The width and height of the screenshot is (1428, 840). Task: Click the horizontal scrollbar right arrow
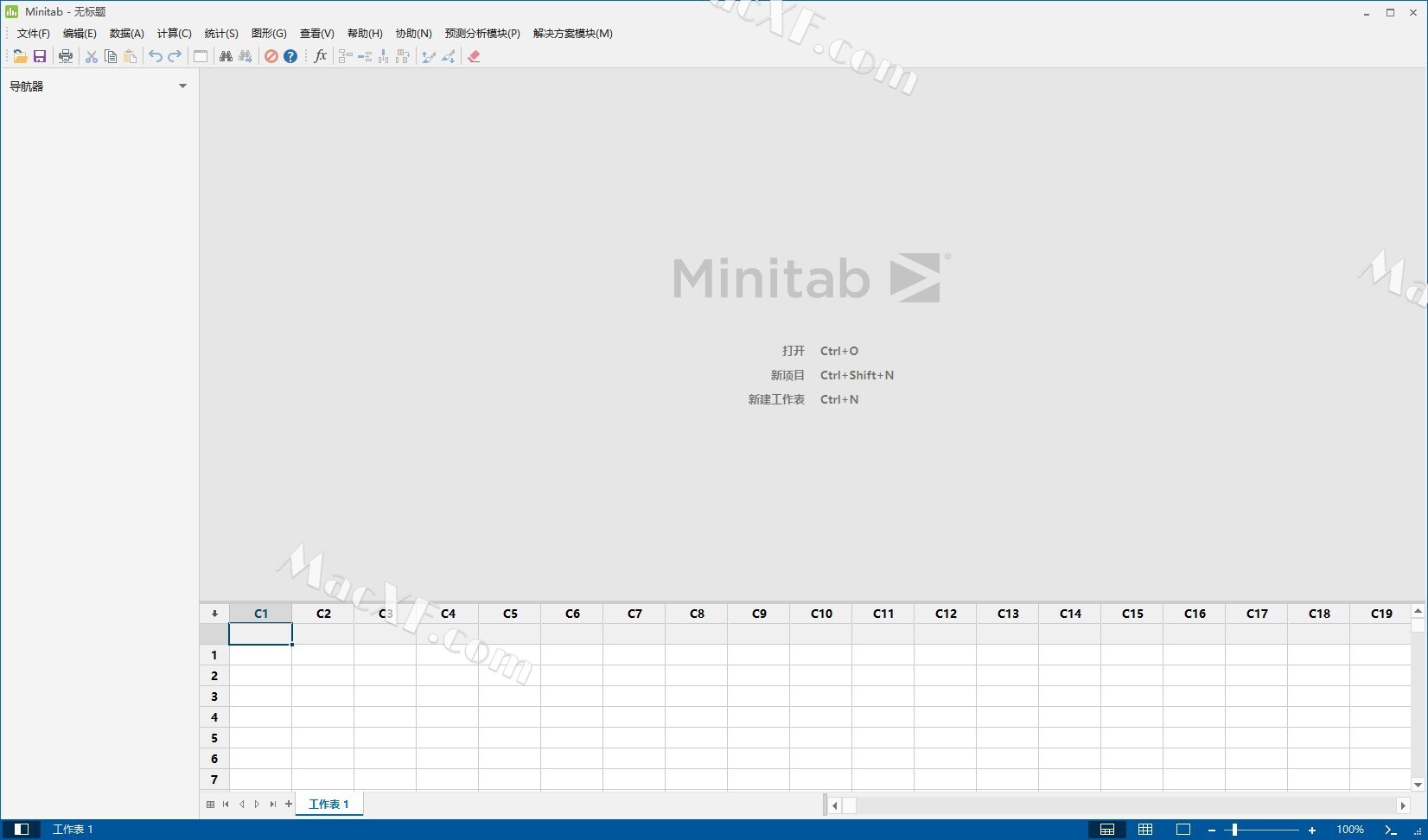[x=1403, y=805]
